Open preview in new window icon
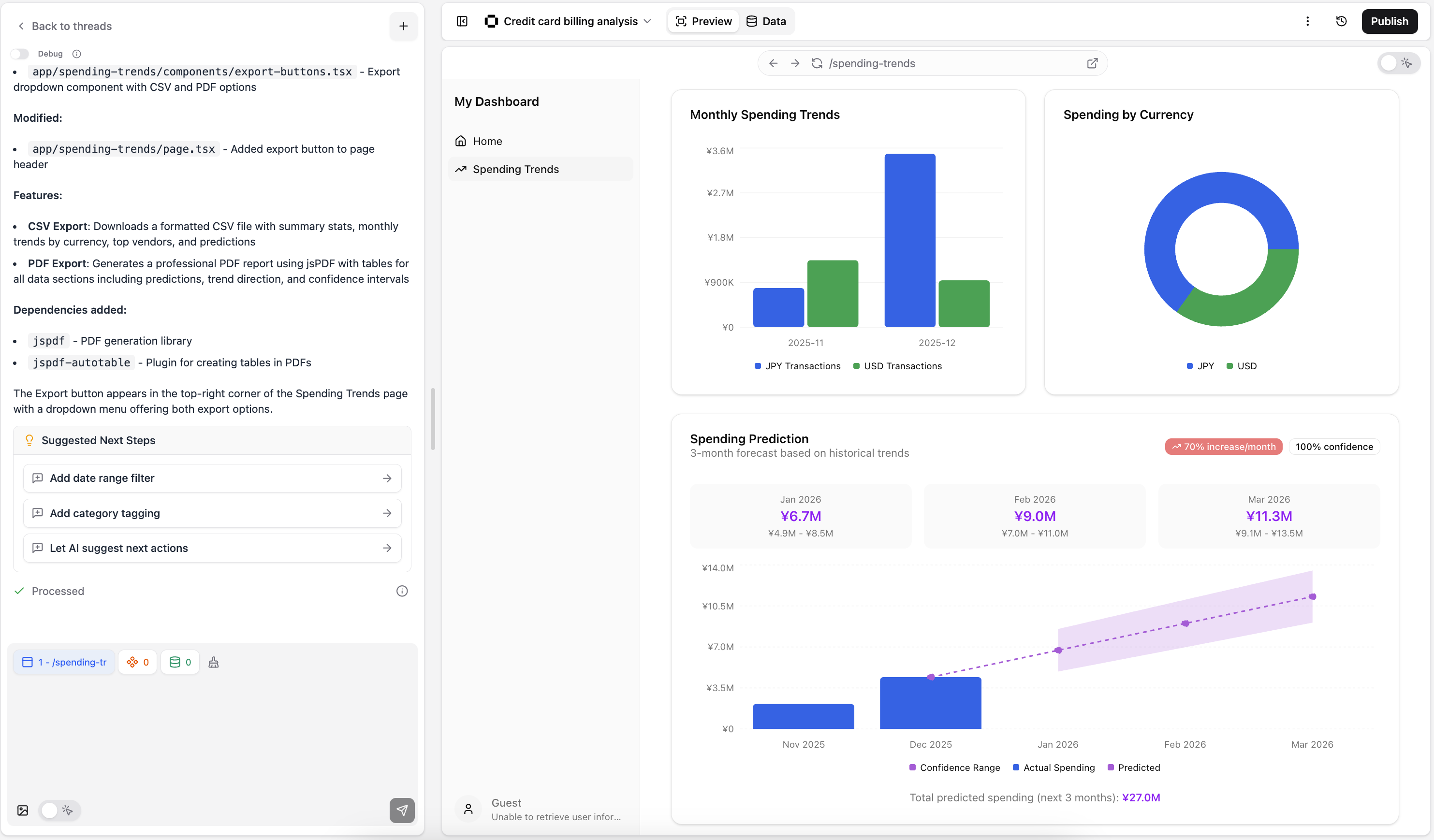This screenshot has width=1434, height=840. click(x=1092, y=63)
